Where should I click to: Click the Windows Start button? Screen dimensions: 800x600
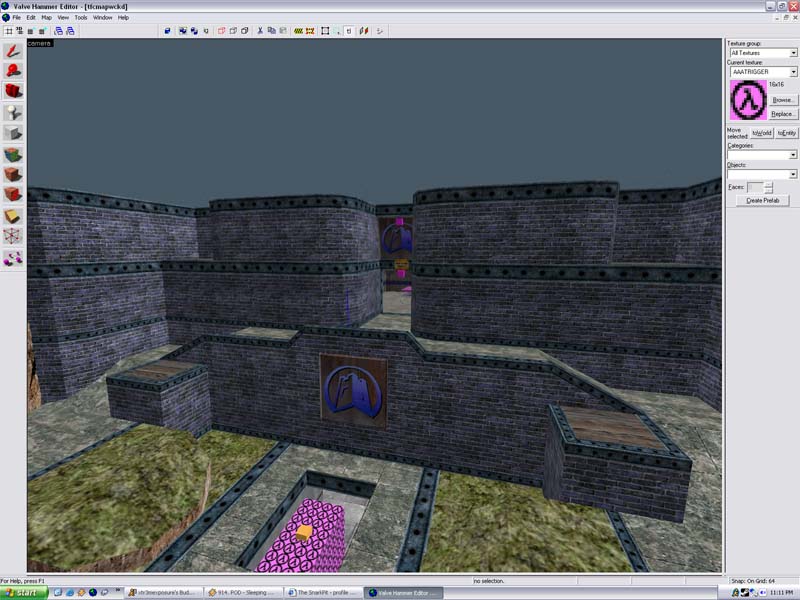[24, 592]
